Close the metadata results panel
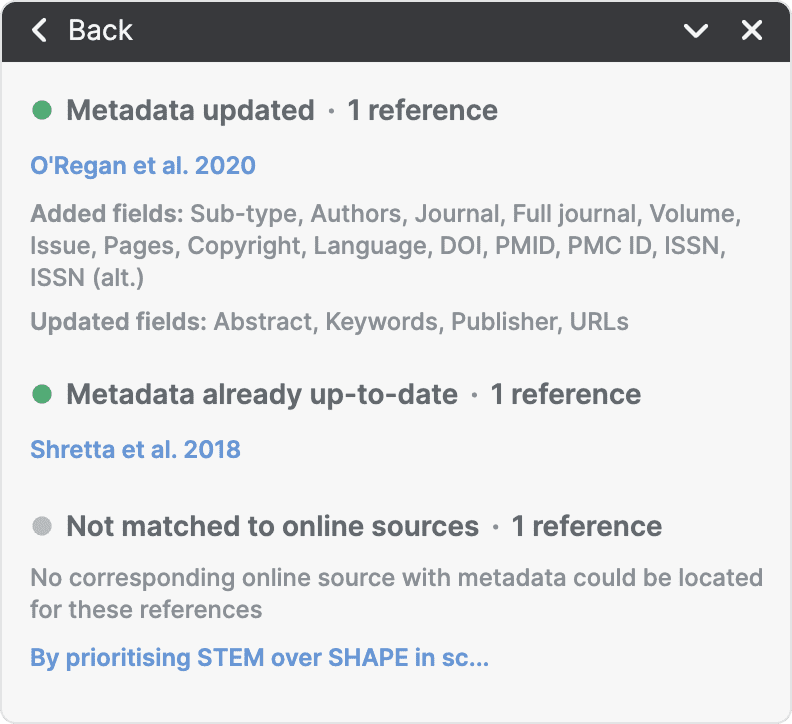This screenshot has width=792, height=724. [x=752, y=31]
